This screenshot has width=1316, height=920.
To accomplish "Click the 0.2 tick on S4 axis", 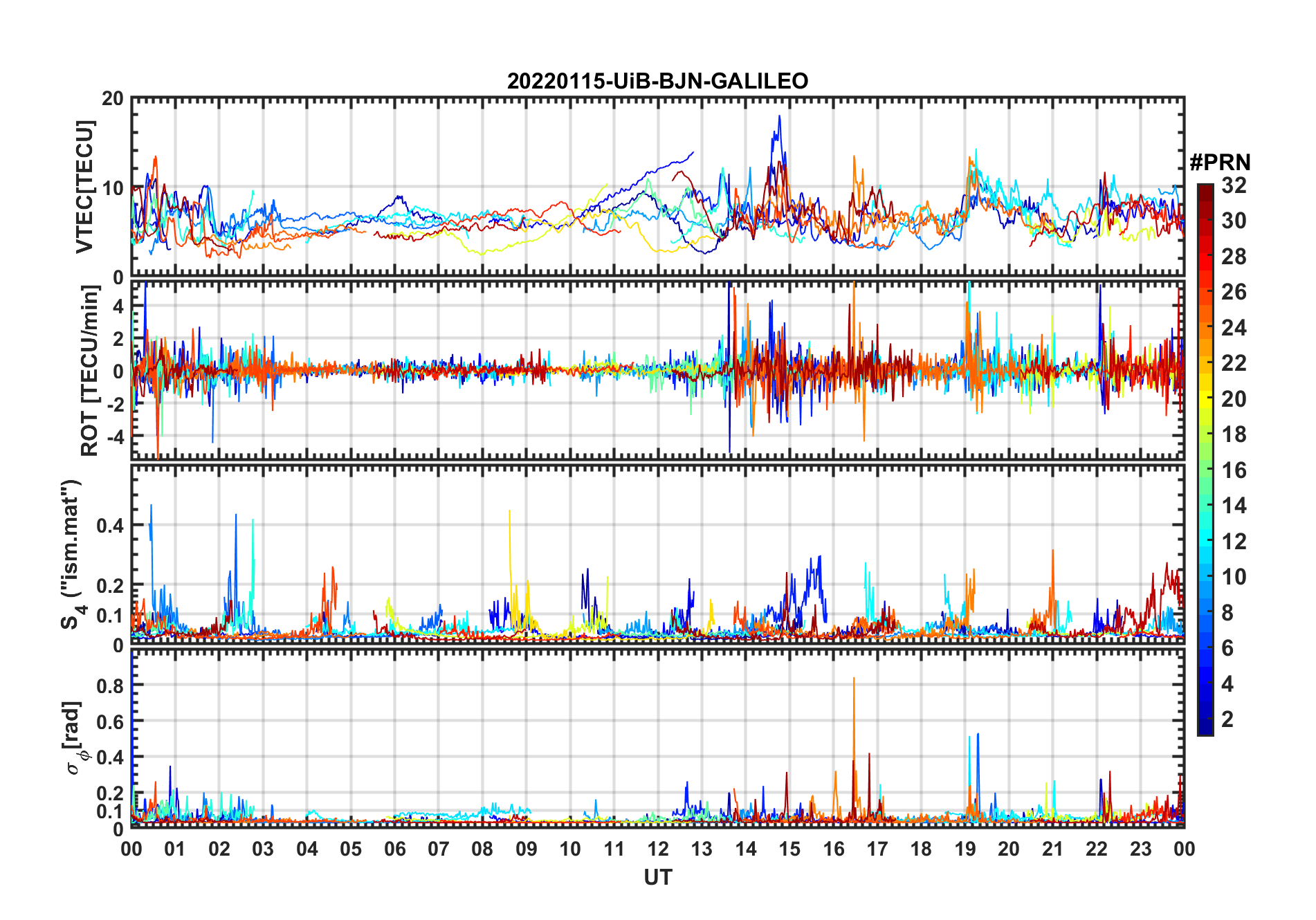I will pos(109,585).
